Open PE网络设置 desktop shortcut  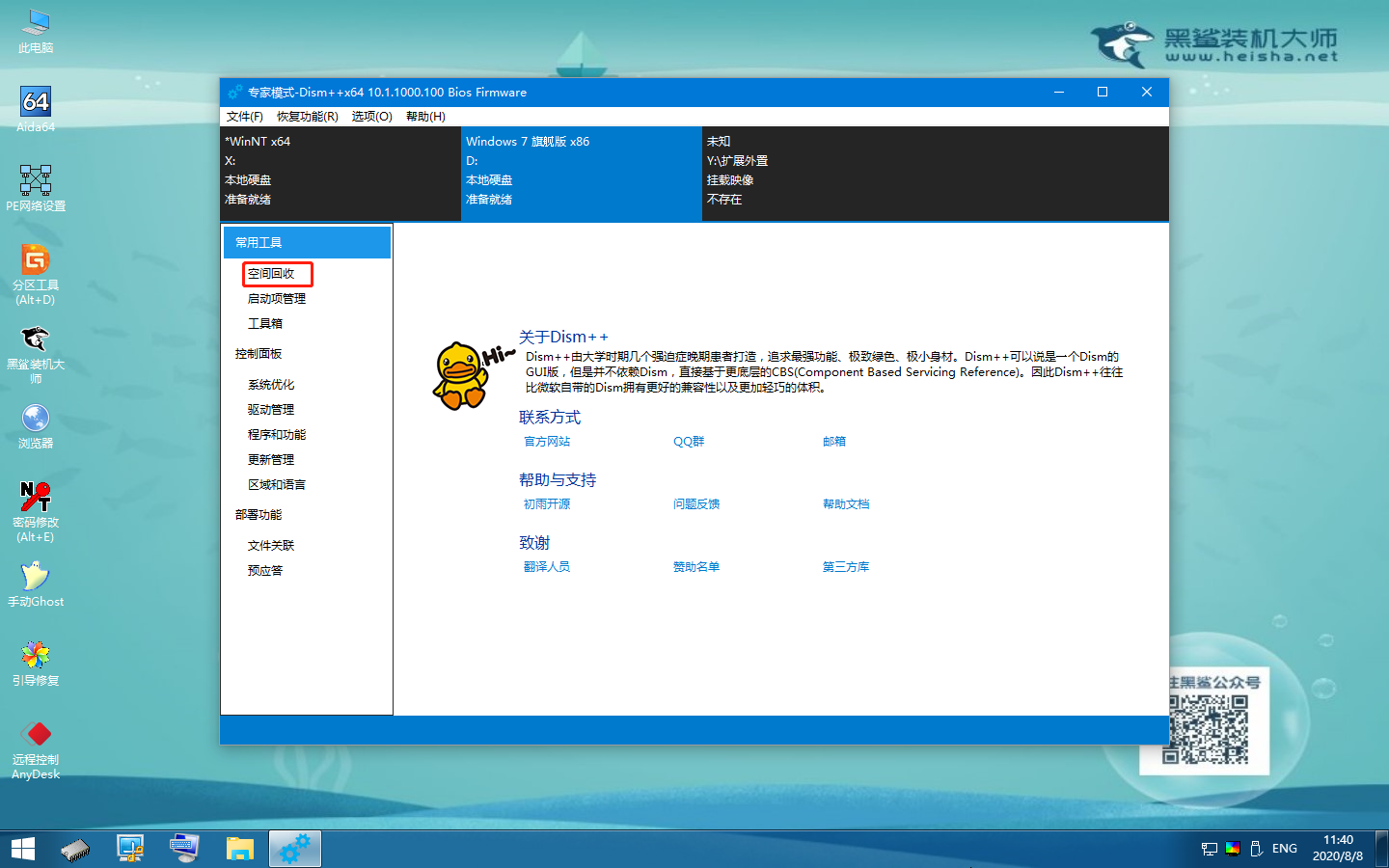click(x=36, y=188)
